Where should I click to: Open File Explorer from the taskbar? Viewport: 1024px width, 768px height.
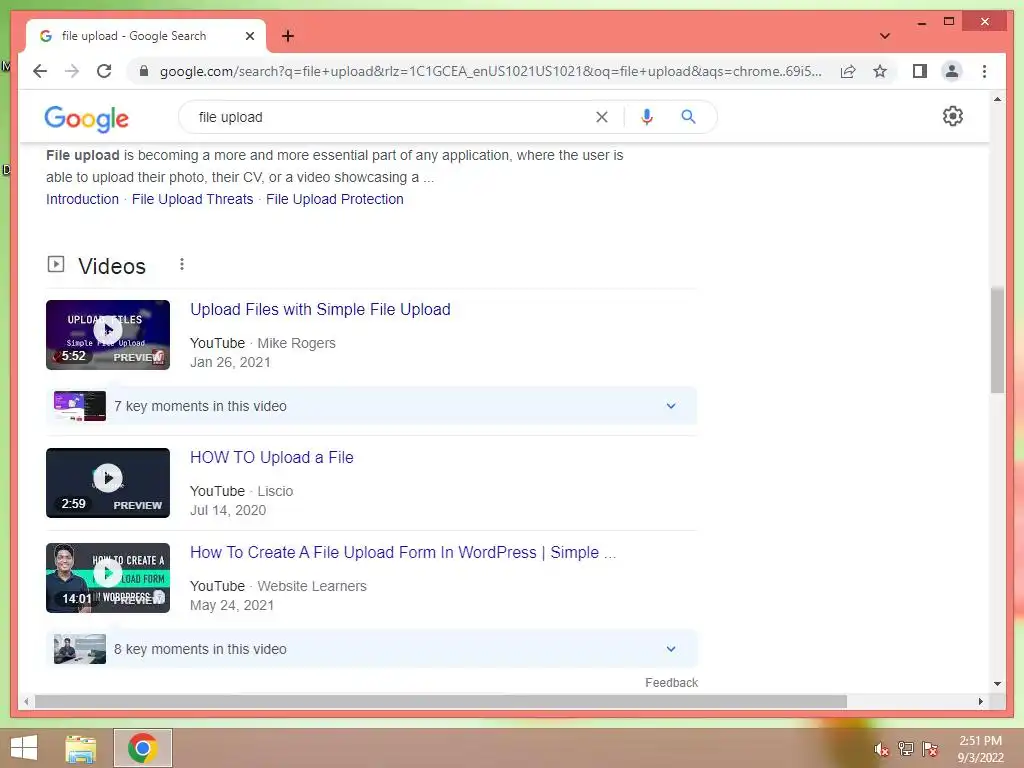point(81,749)
